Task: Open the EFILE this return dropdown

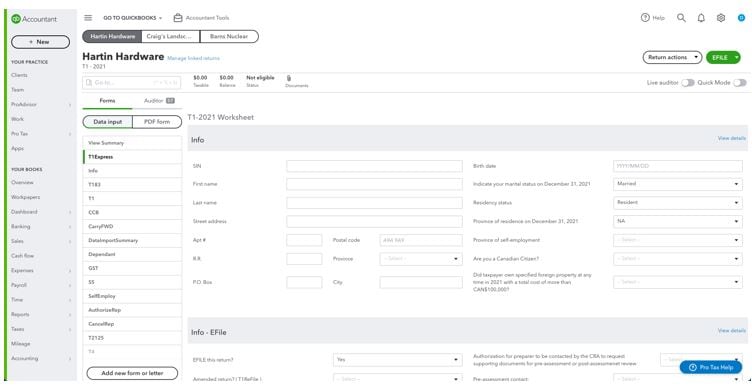Action: [x=398, y=360]
